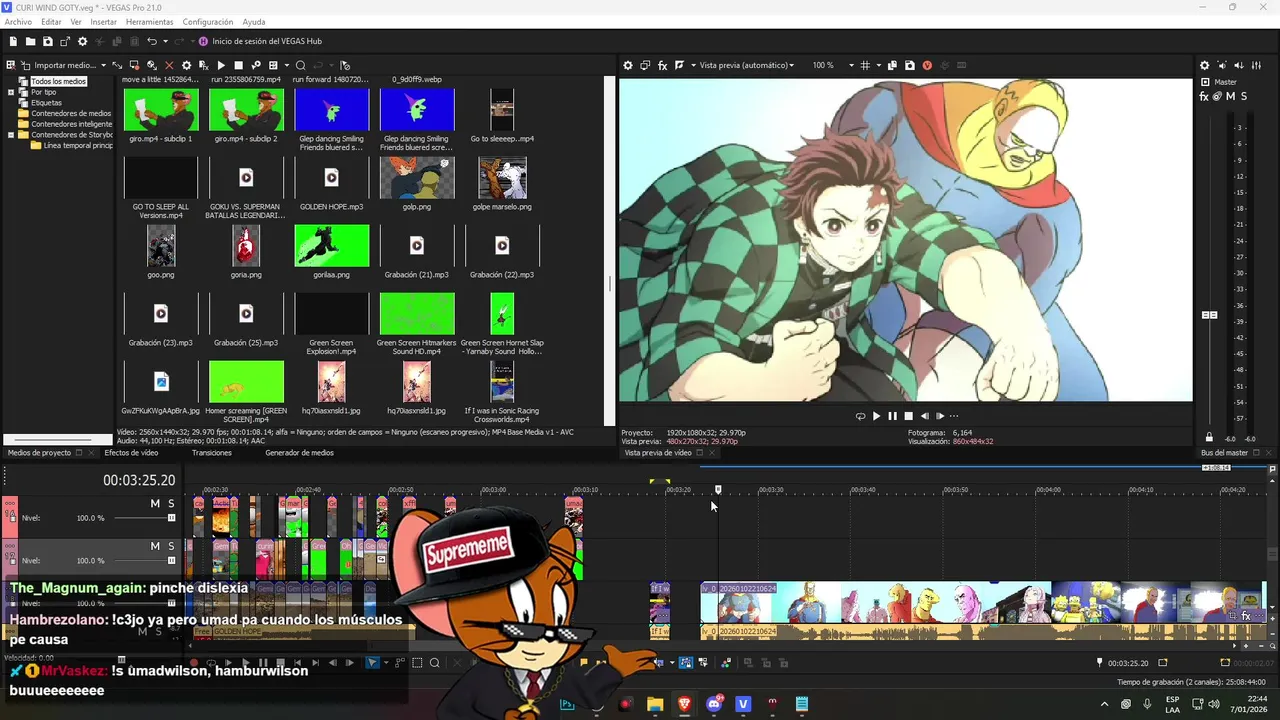This screenshot has height=720, width=1280.
Task: Switch to Transiciones tab
Action: (x=212, y=453)
